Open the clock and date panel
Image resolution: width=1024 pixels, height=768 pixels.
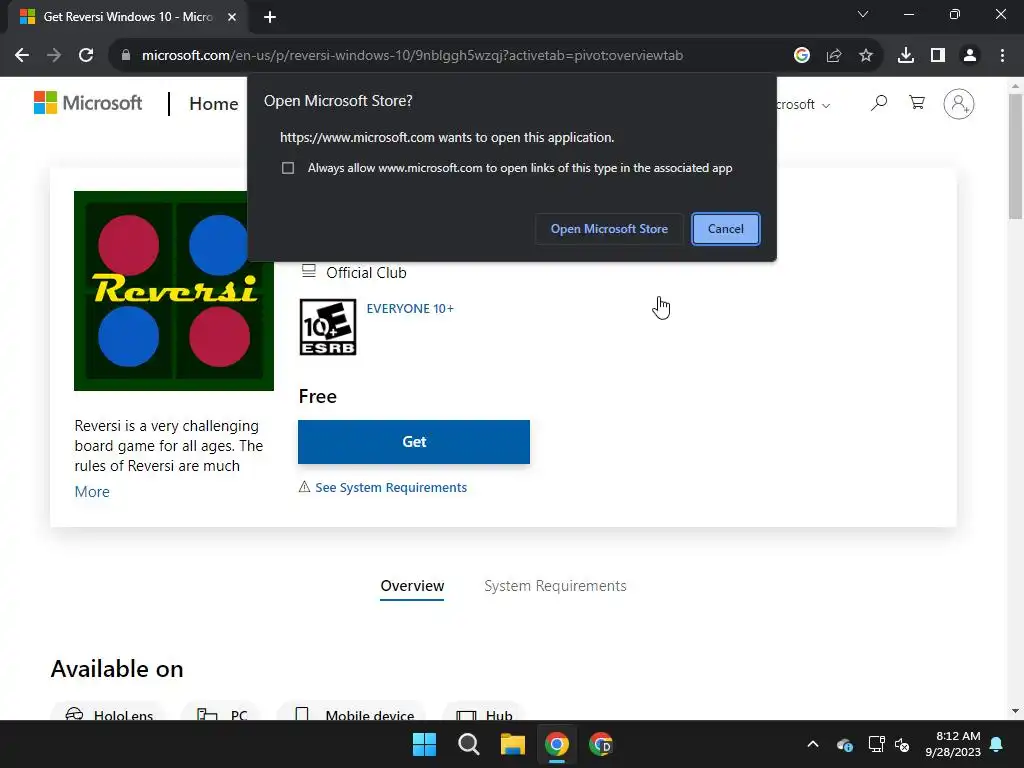pyautogui.click(x=953, y=744)
